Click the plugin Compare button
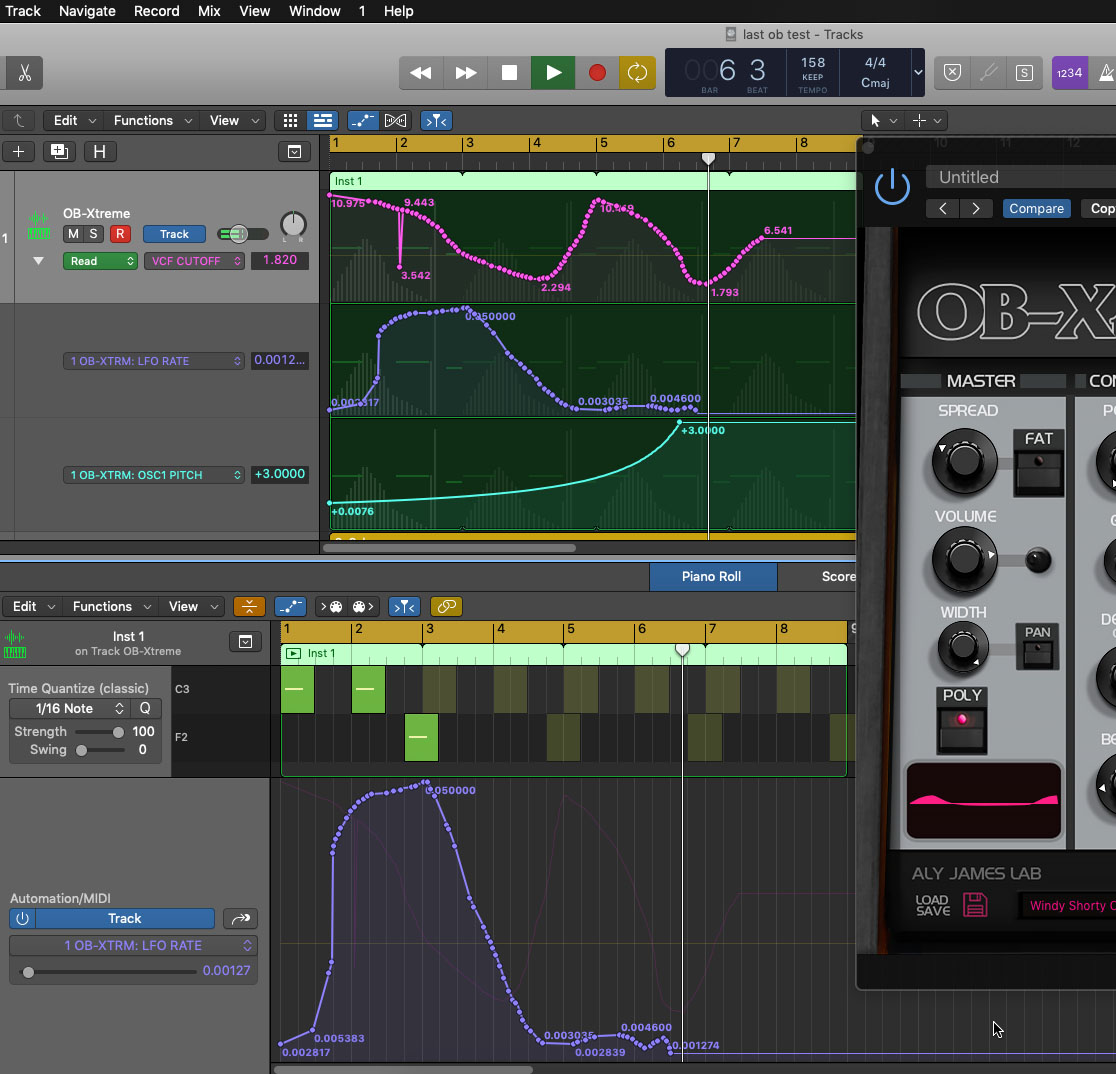The height and width of the screenshot is (1074, 1116). point(1036,209)
